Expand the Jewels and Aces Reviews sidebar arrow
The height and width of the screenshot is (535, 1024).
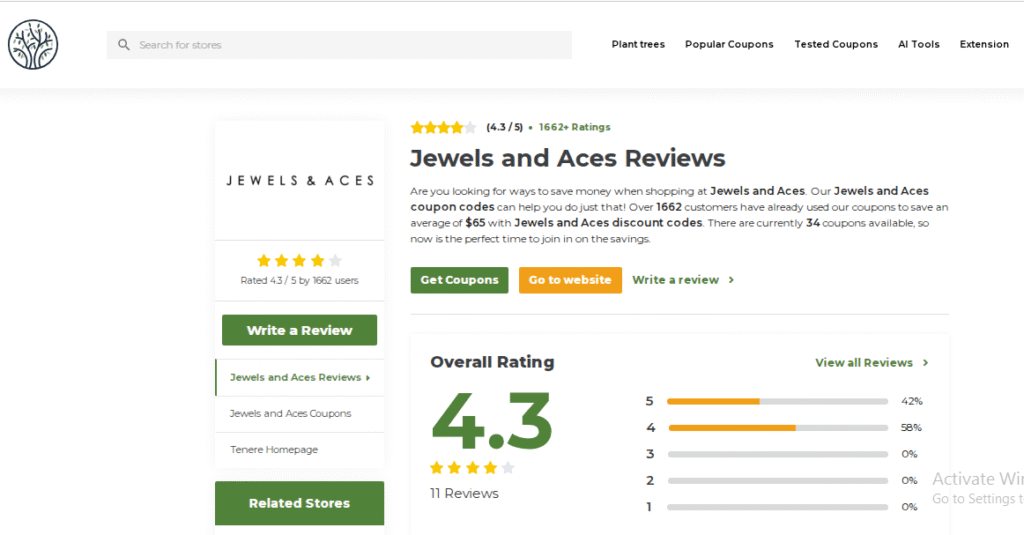pos(368,378)
